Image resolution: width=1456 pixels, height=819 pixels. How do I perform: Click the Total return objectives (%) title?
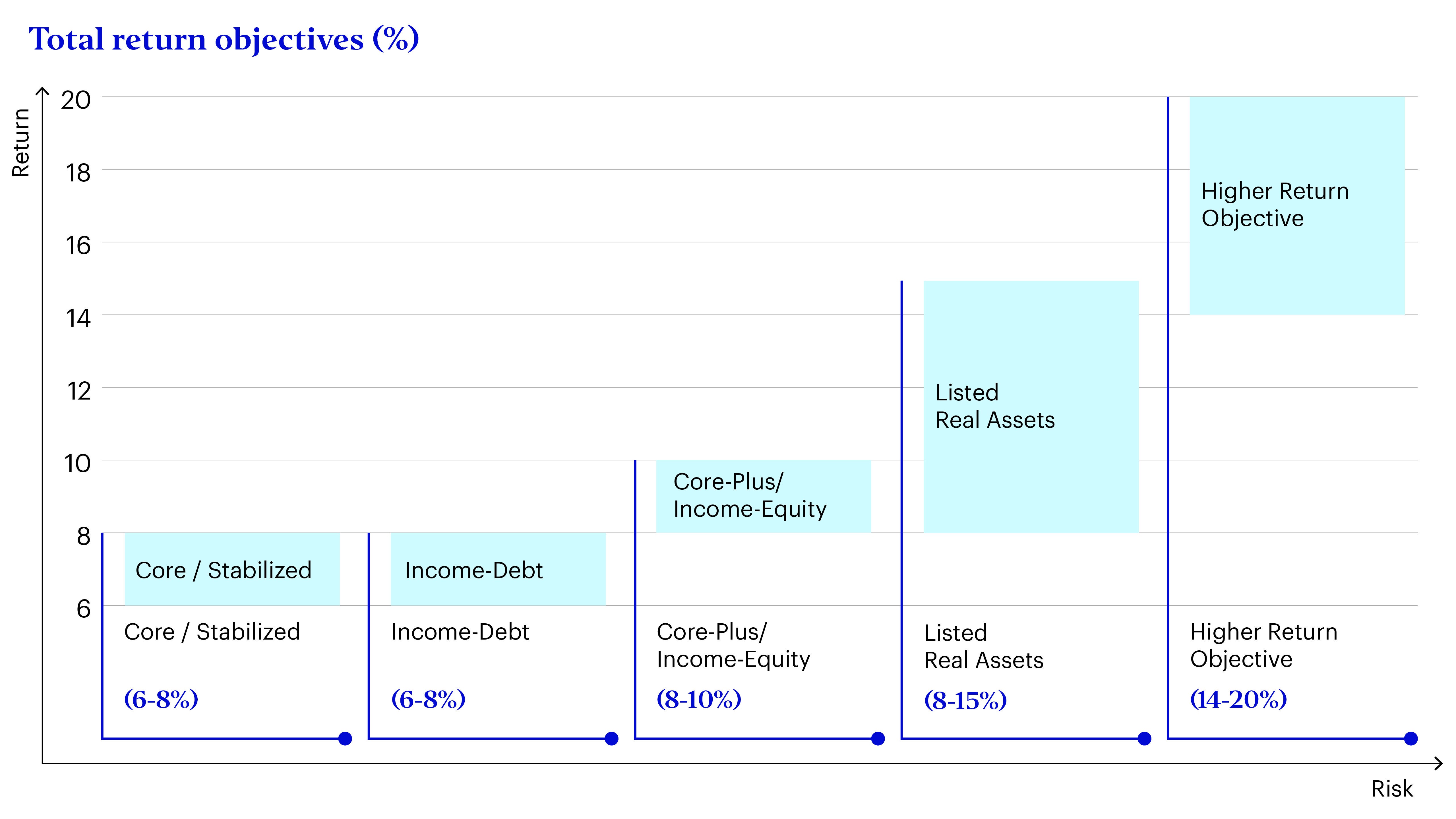(x=224, y=40)
